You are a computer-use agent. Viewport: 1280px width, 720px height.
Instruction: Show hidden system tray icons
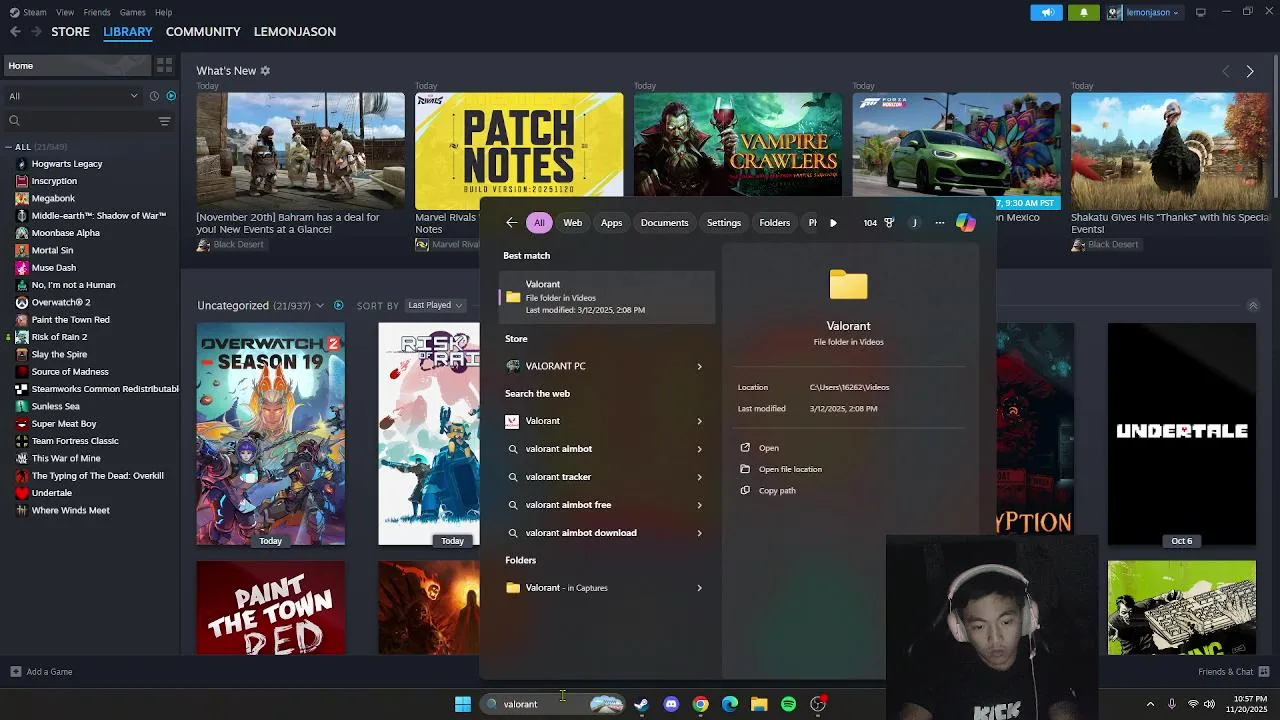(1150, 704)
